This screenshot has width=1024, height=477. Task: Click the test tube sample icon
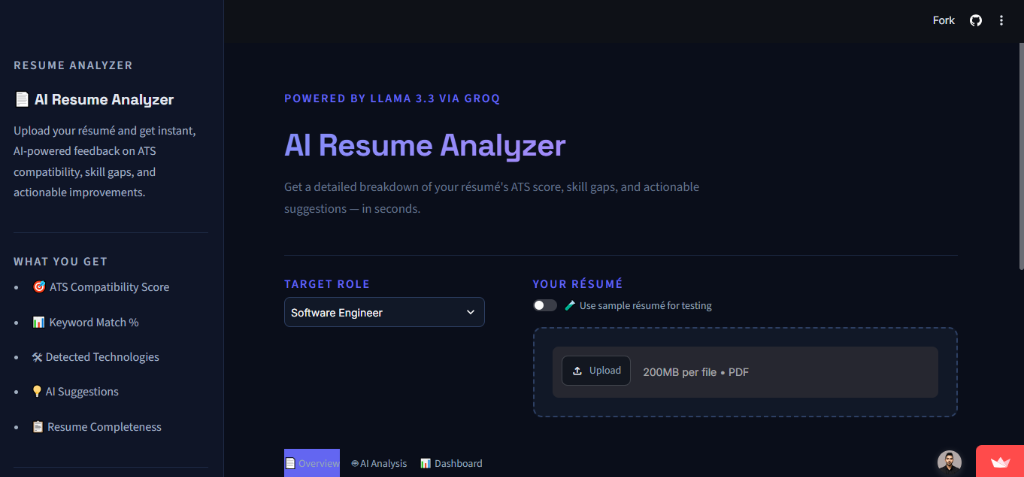570,305
